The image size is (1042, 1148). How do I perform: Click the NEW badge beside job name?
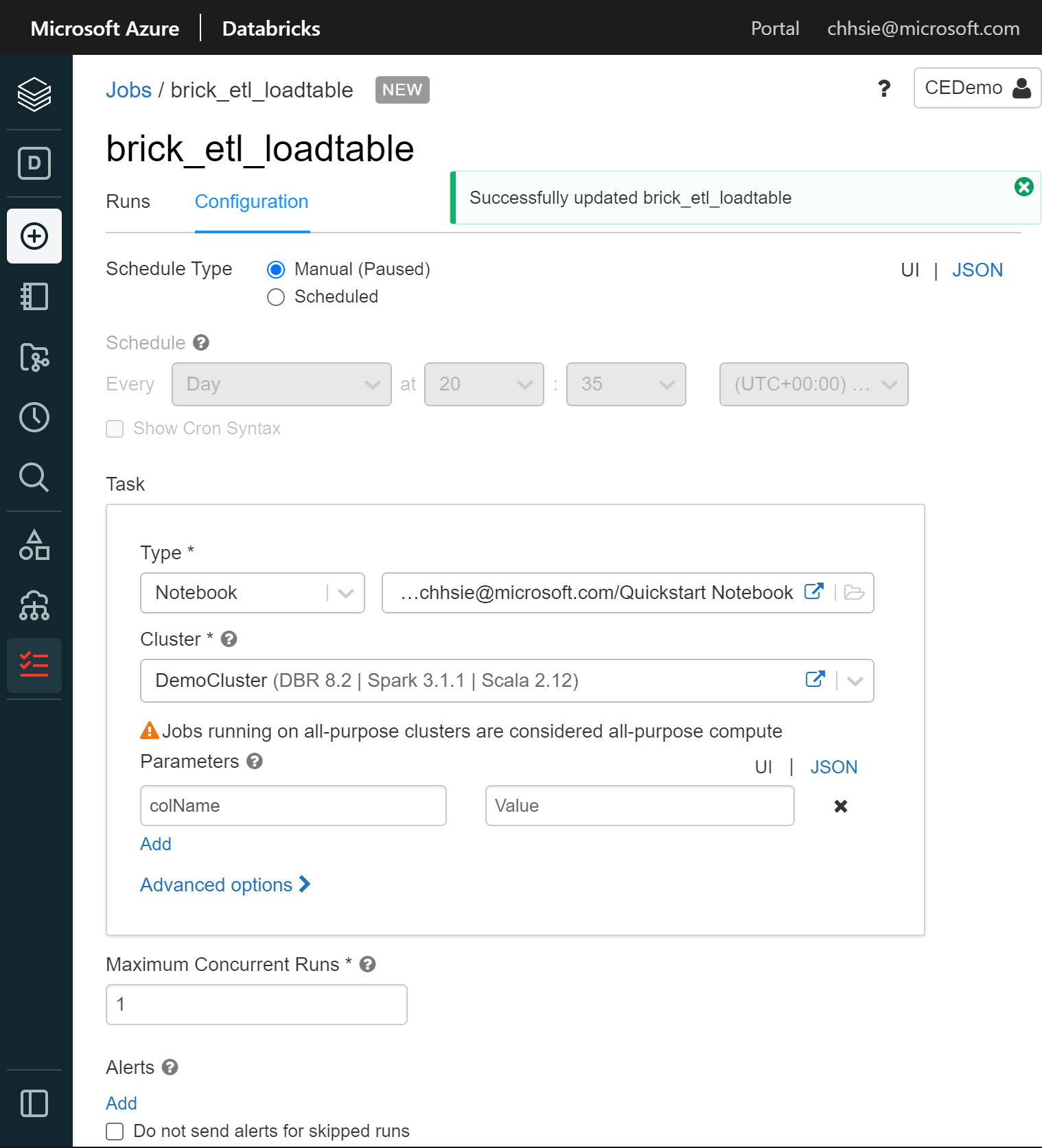click(x=402, y=90)
